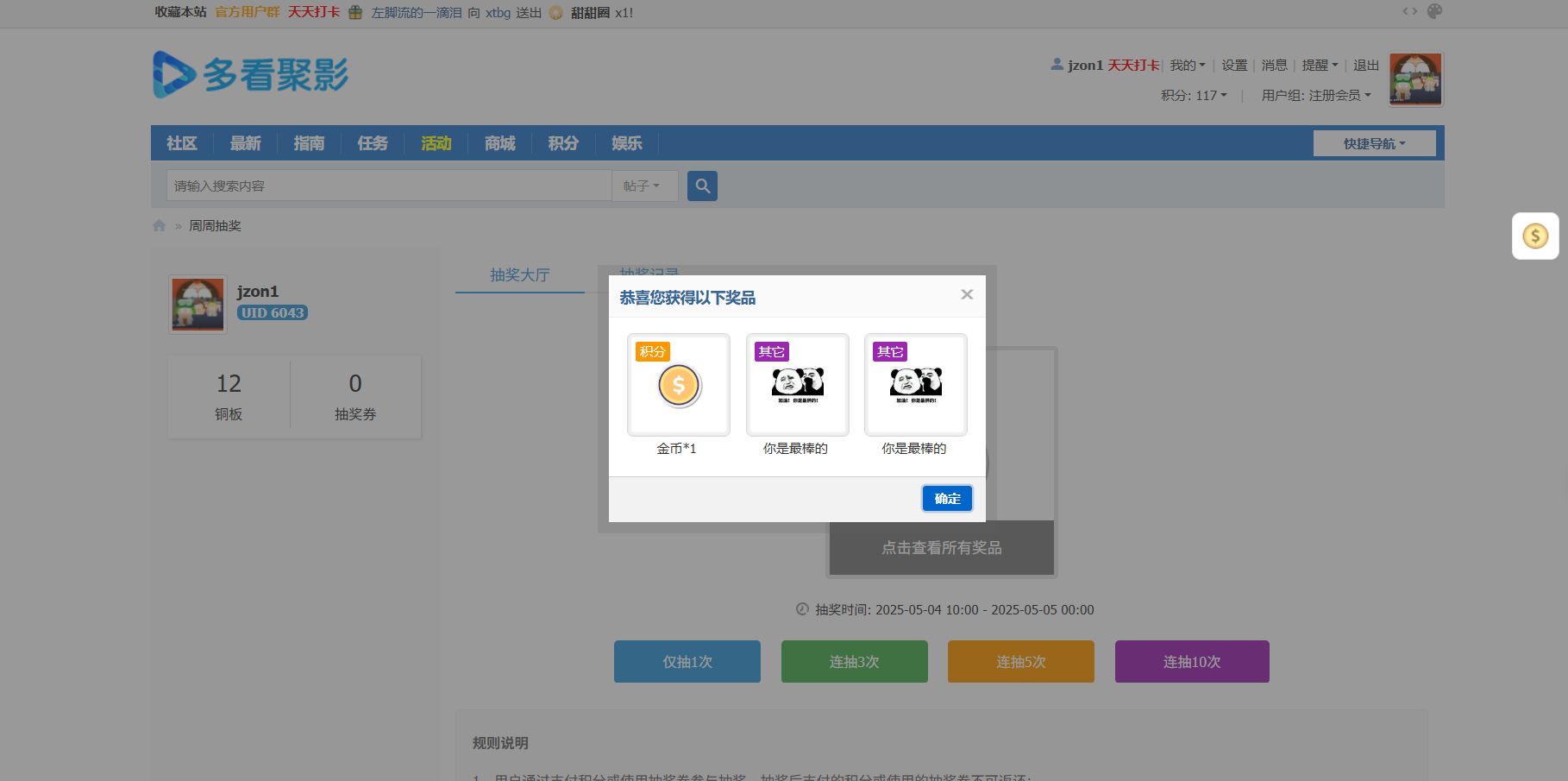Open the 帖子 search type dropdown
1568x781 pixels.
643,186
